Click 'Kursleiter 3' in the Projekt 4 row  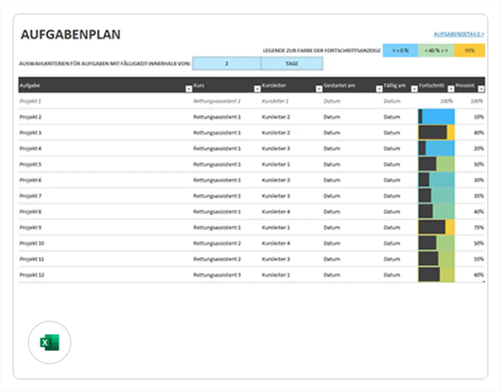276,148
